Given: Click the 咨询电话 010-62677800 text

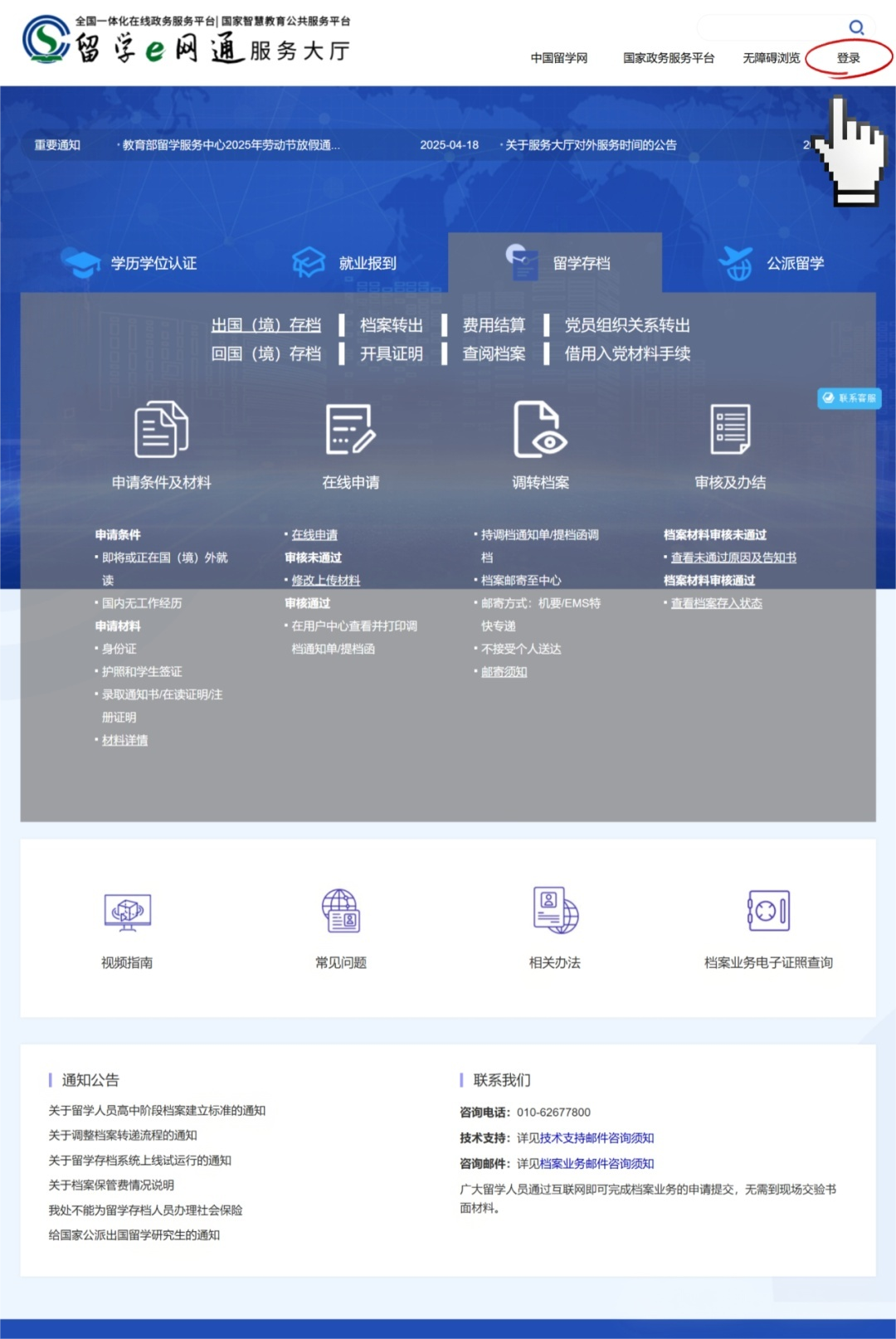Looking at the screenshot, I should point(525,1113).
